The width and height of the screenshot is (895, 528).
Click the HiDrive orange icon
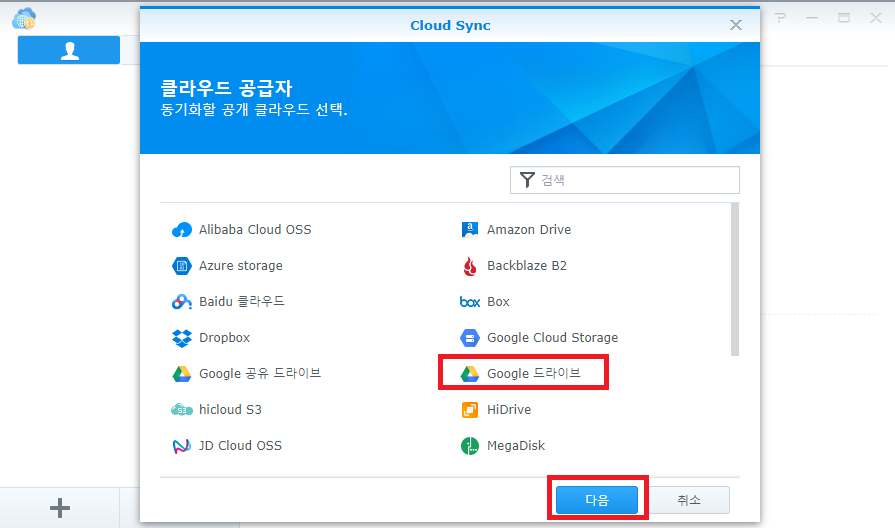tap(470, 410)
